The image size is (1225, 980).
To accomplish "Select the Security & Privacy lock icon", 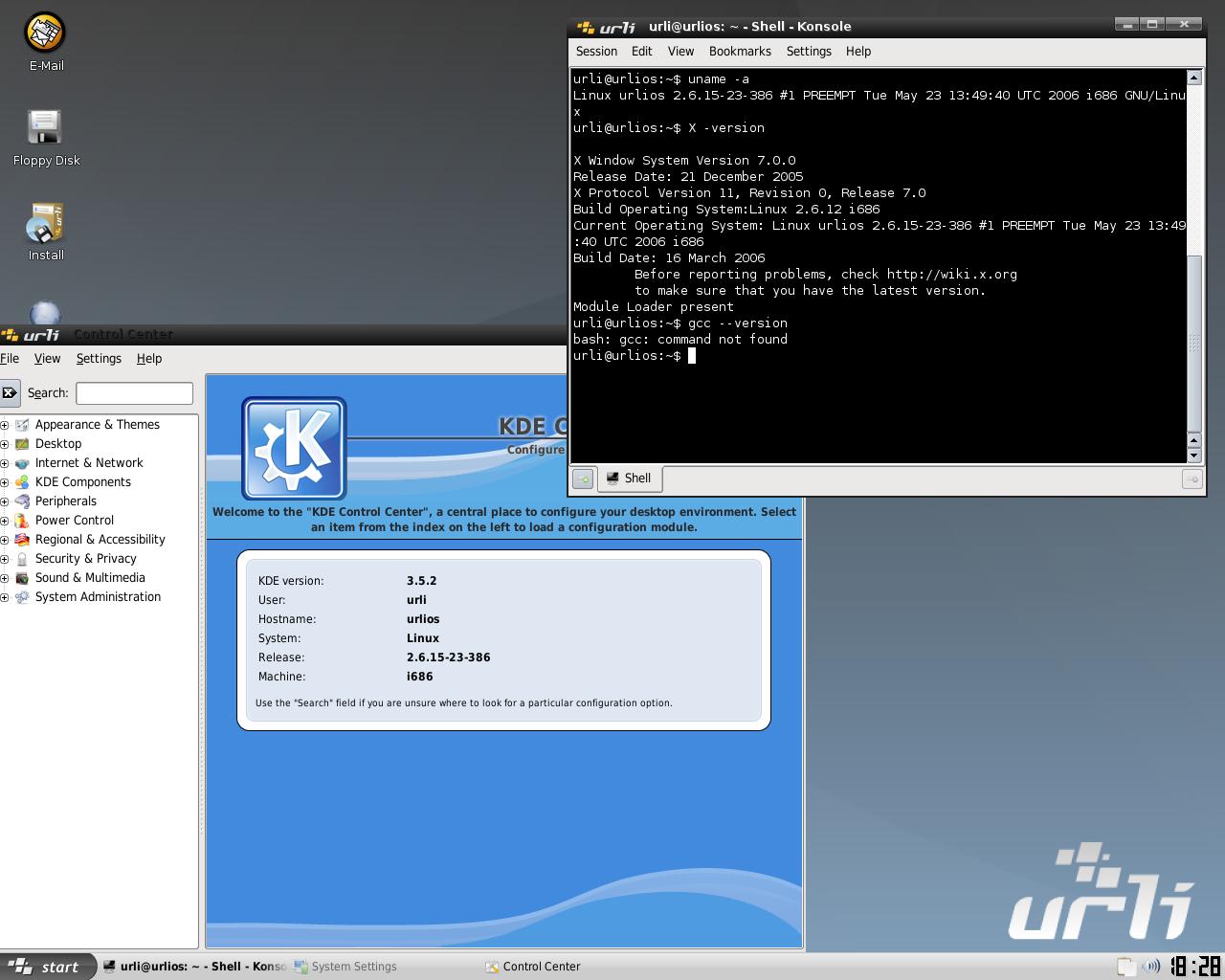I will tap(22, 559).
